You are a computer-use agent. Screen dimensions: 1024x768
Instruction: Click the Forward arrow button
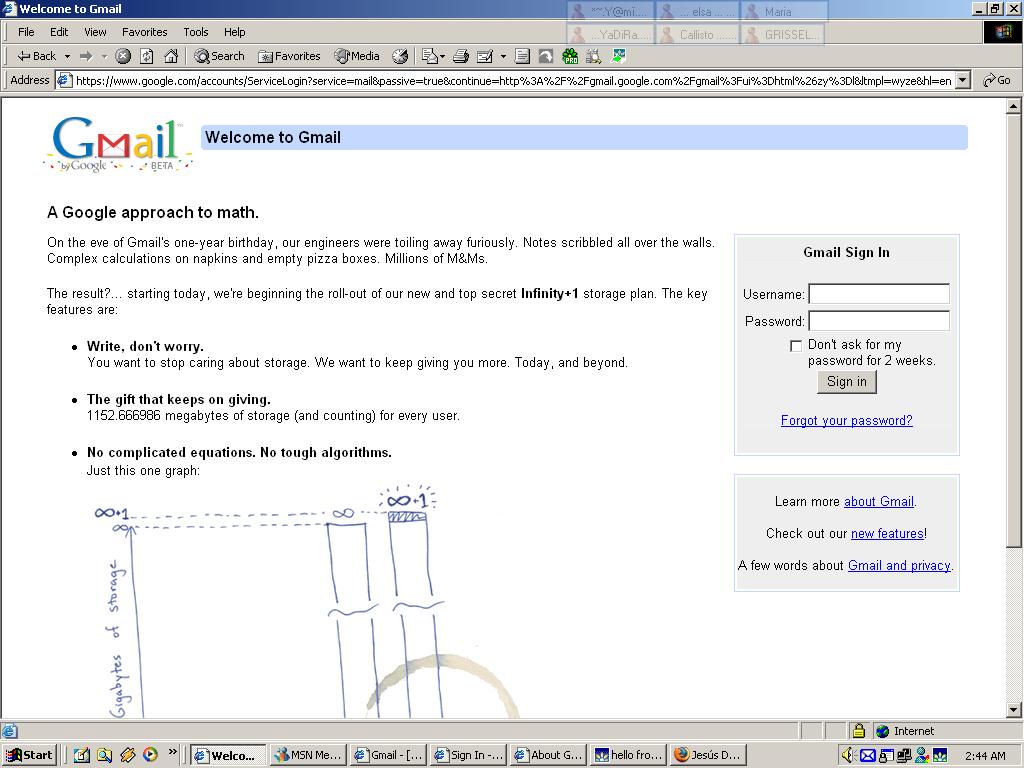tap(86, 56)
